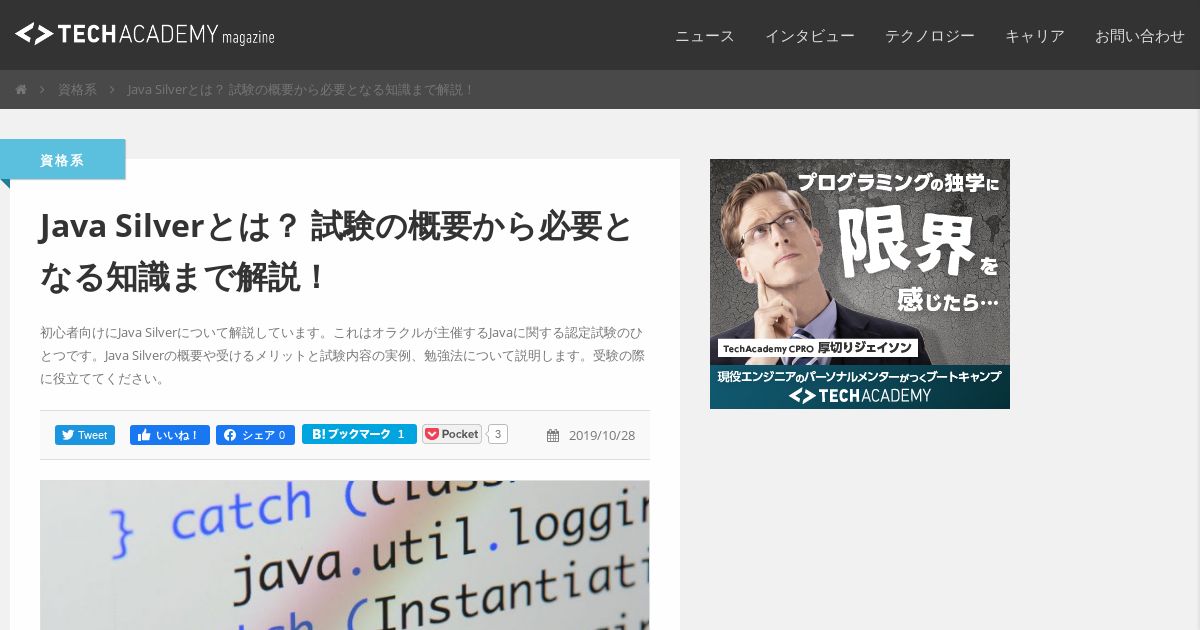Click the calendar icon beside 2019/10/28

[x=553, y=435]
